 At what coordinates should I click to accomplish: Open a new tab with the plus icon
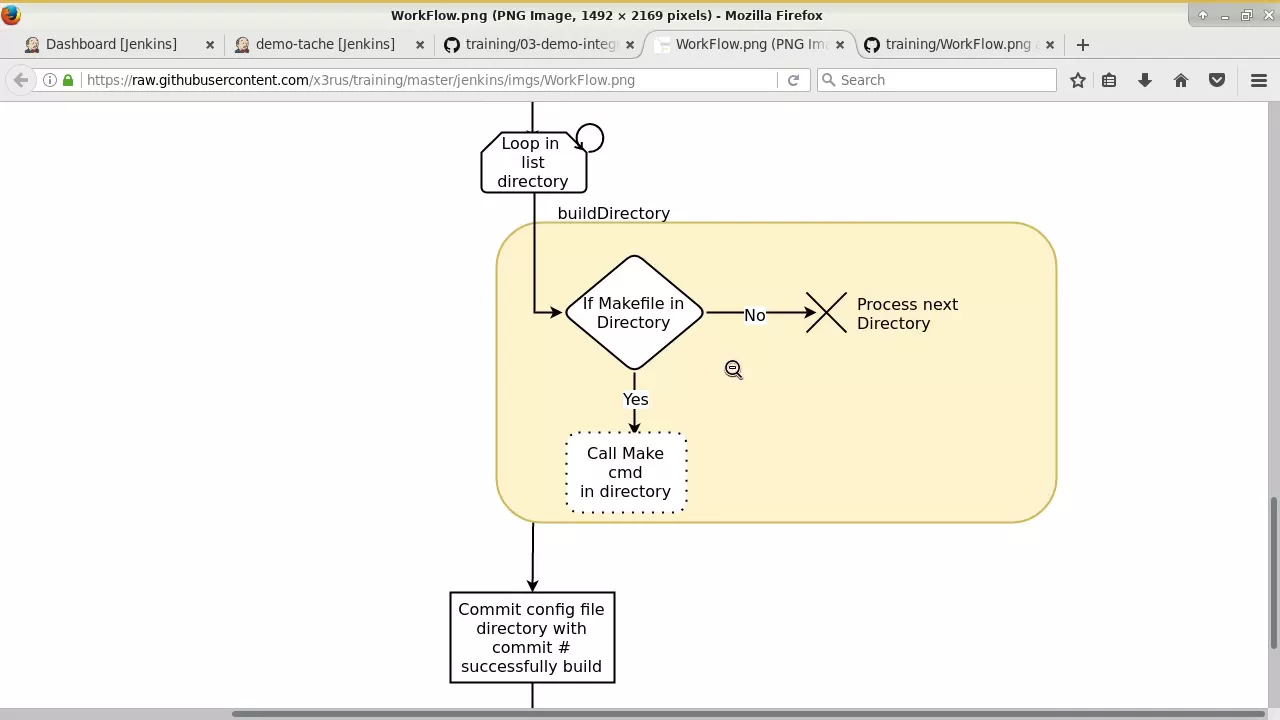(1083, 44)
